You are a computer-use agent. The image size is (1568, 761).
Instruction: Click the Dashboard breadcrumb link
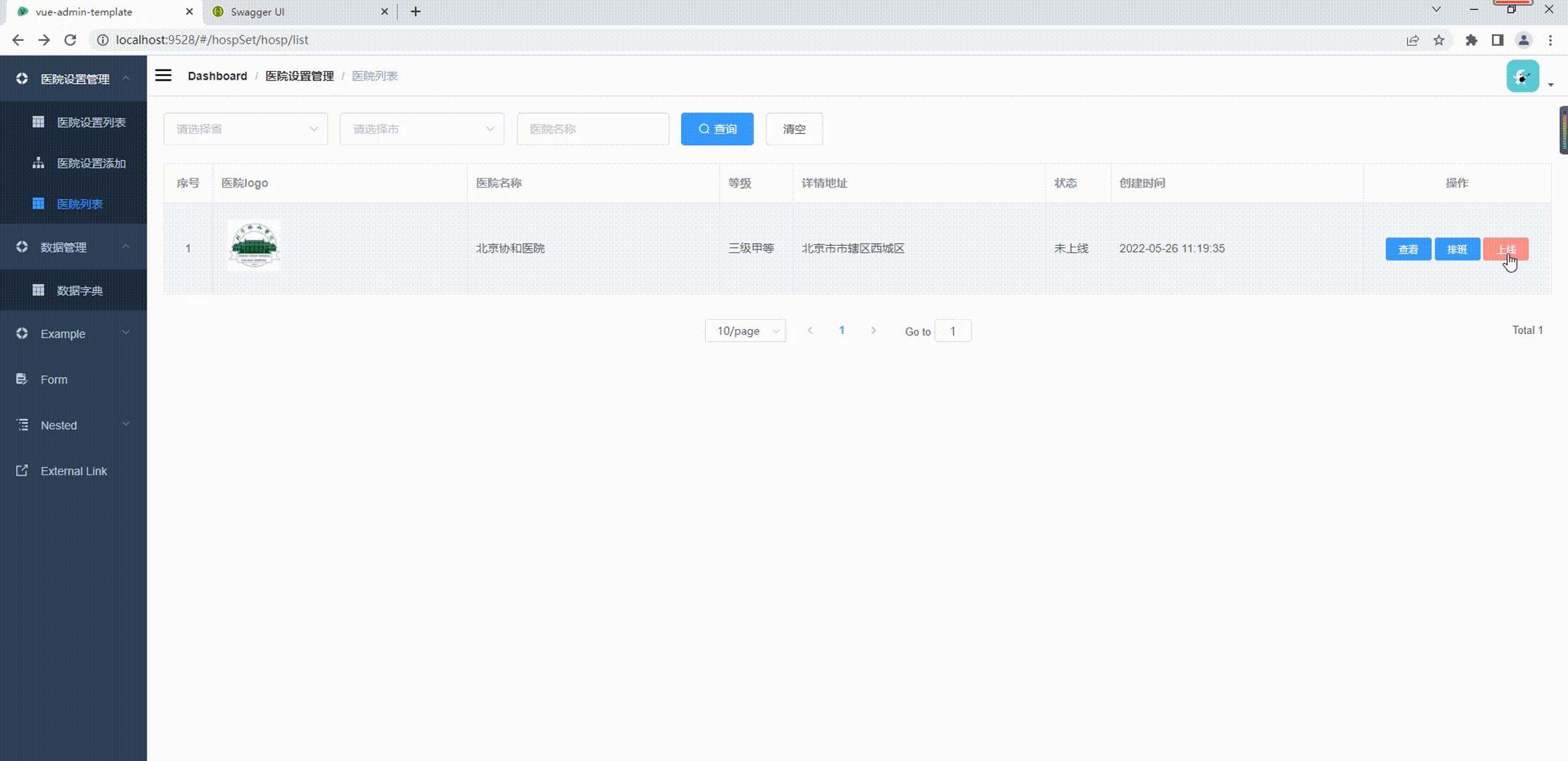click(x=217, y=75)
